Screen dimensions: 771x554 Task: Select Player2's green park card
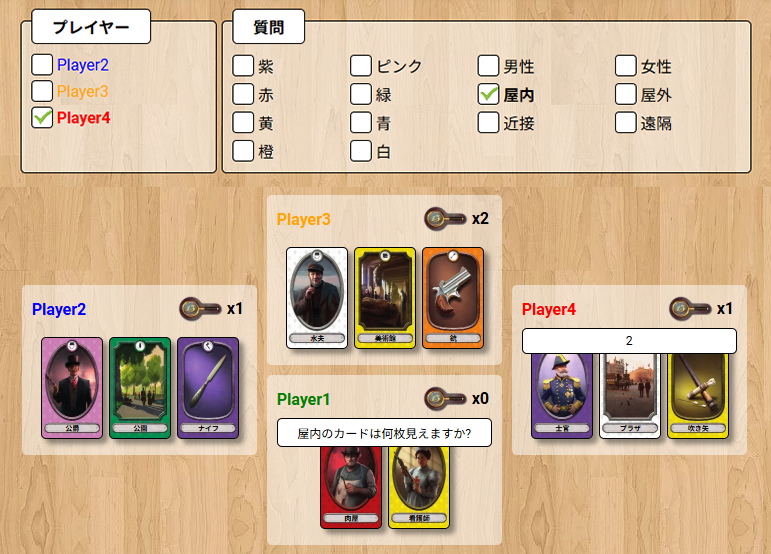coord(140,388)
